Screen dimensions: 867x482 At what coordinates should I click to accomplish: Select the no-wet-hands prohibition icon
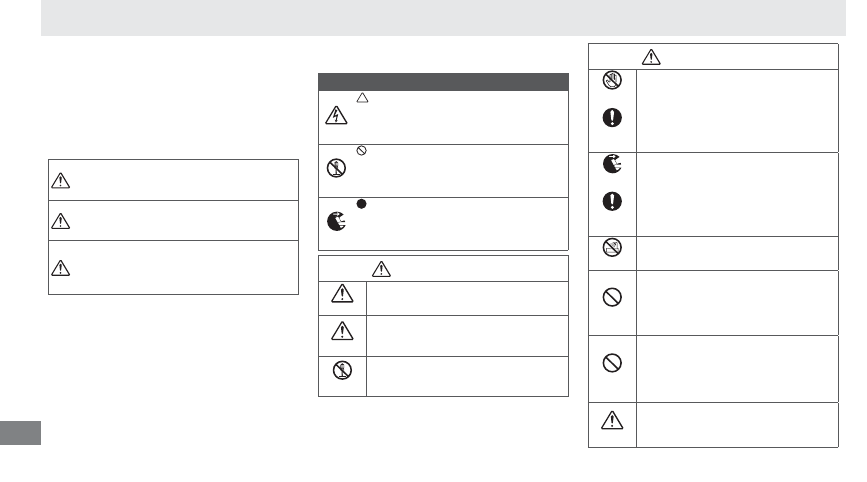[612, 80]
